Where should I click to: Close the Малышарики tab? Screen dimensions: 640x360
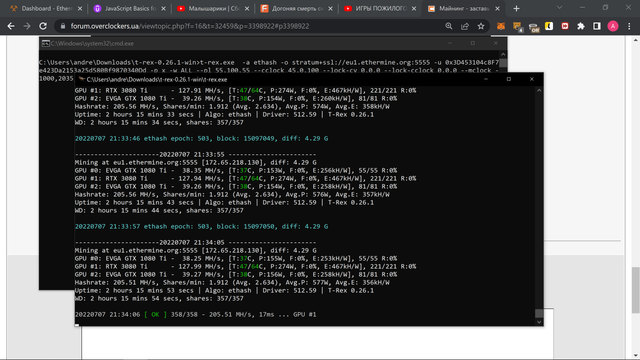[247, 9]
